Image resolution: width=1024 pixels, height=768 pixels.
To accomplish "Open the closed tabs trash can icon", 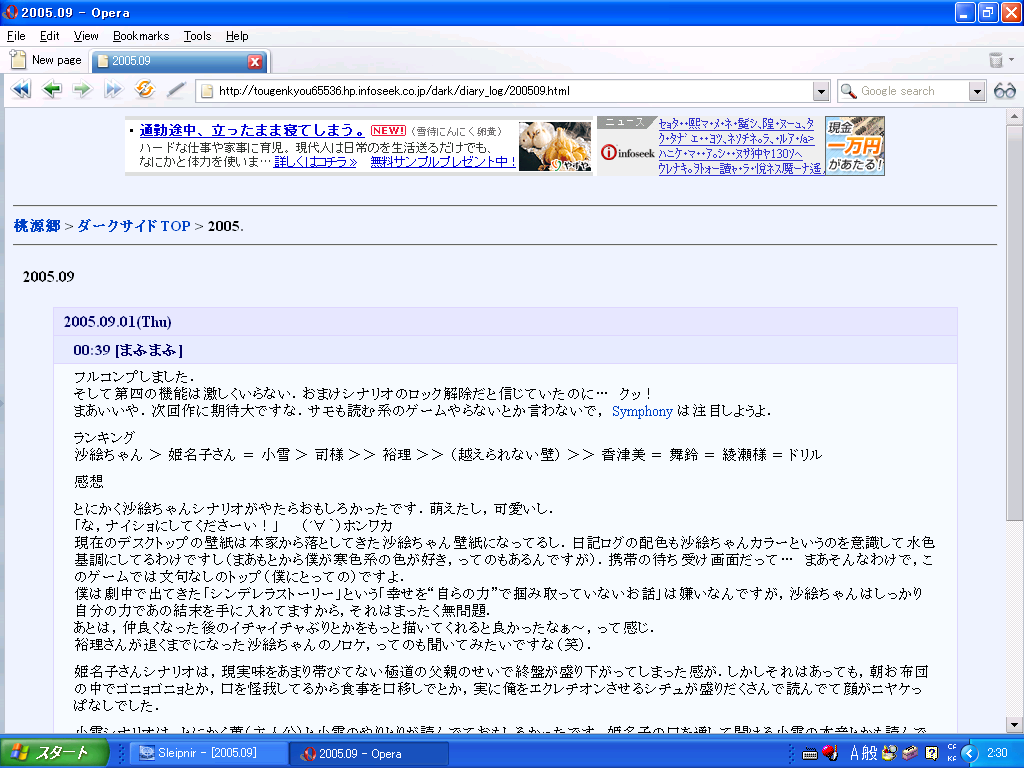I will (995, 61).
